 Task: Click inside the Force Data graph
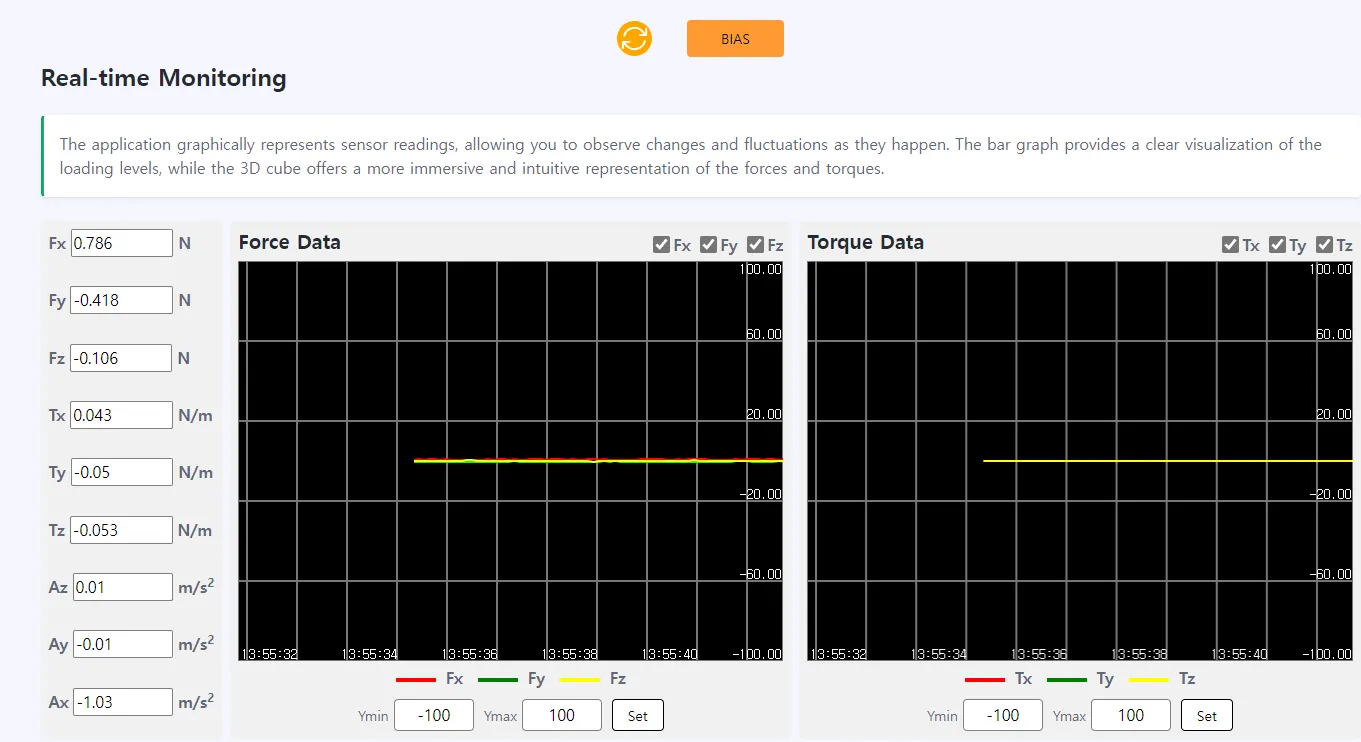coord(510,461)
